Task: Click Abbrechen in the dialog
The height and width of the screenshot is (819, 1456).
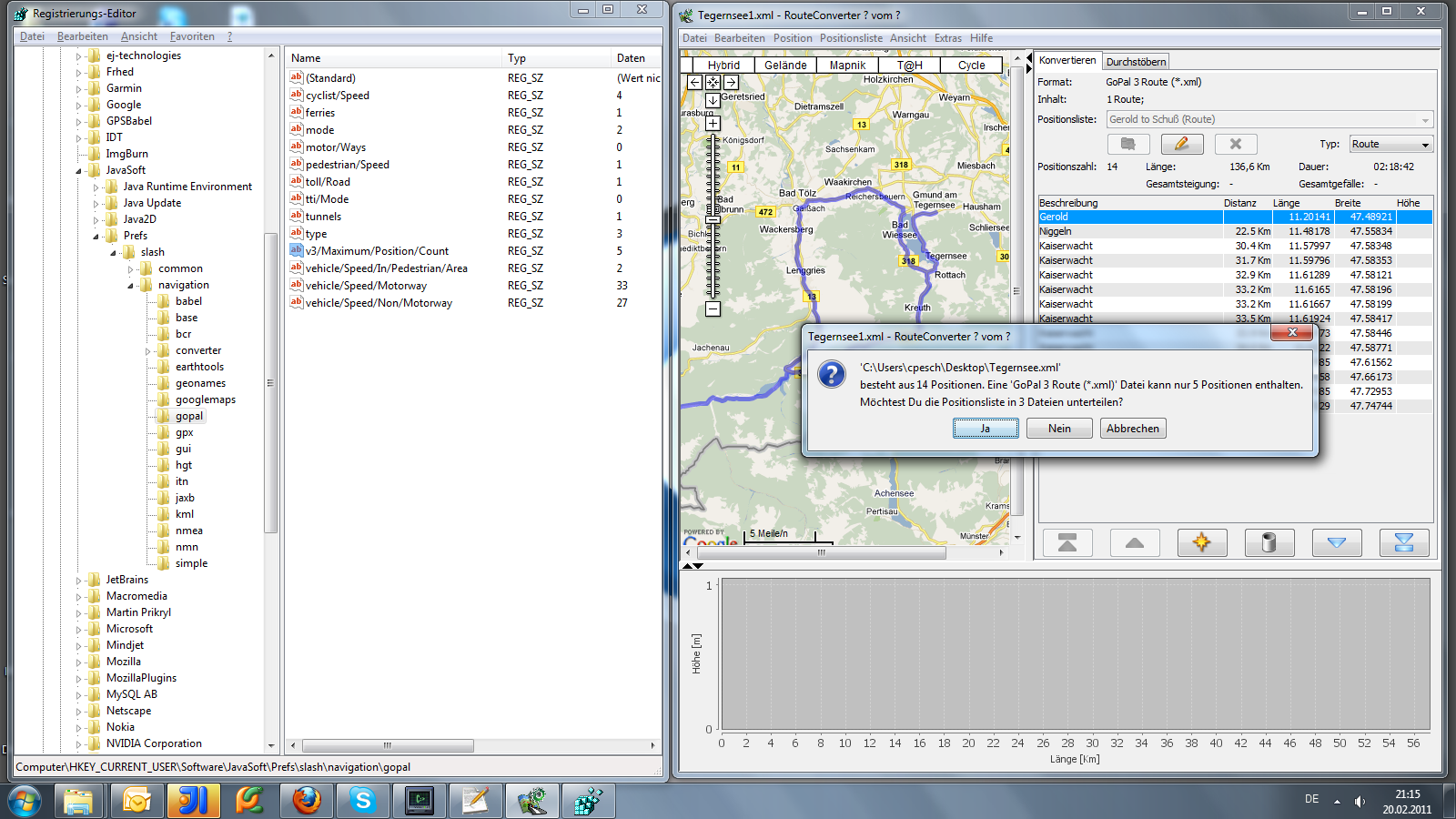Action: [1132, 429]
